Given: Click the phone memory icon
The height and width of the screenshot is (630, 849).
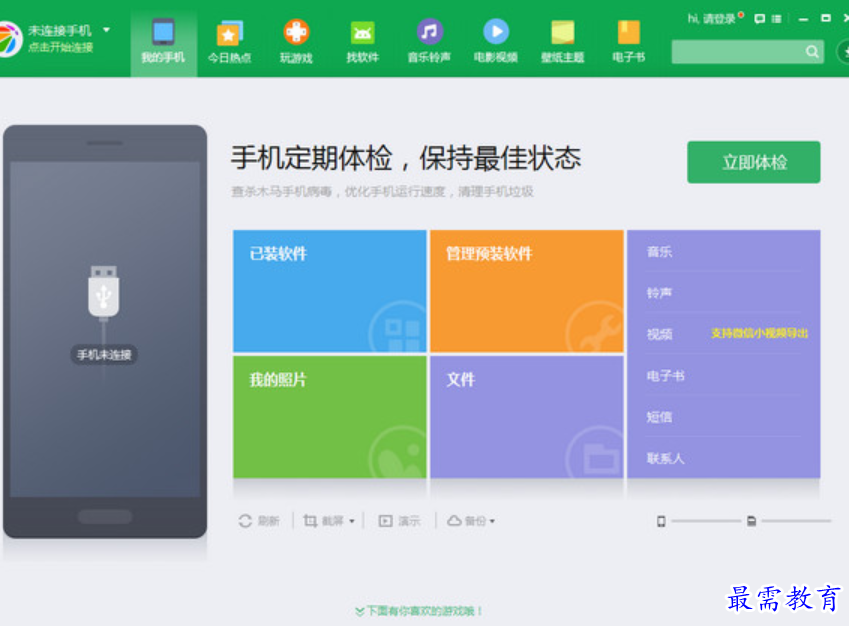Looking at the screenshot, I should (x=661, y=521).
